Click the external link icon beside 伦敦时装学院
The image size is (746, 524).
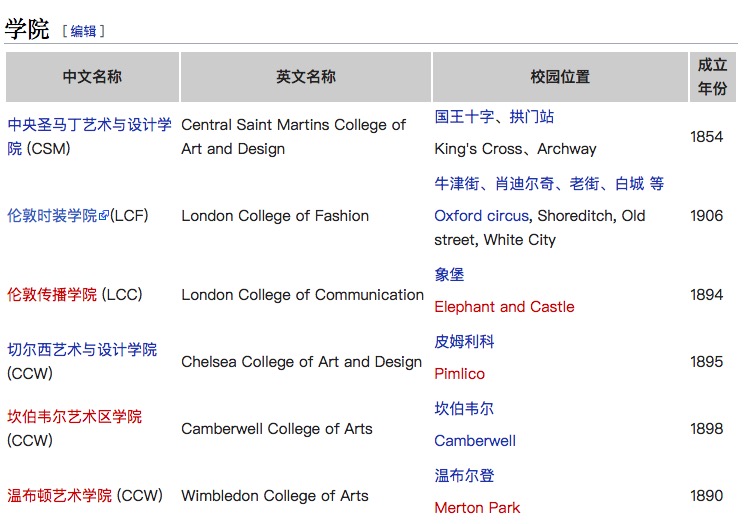coord(104,216)
